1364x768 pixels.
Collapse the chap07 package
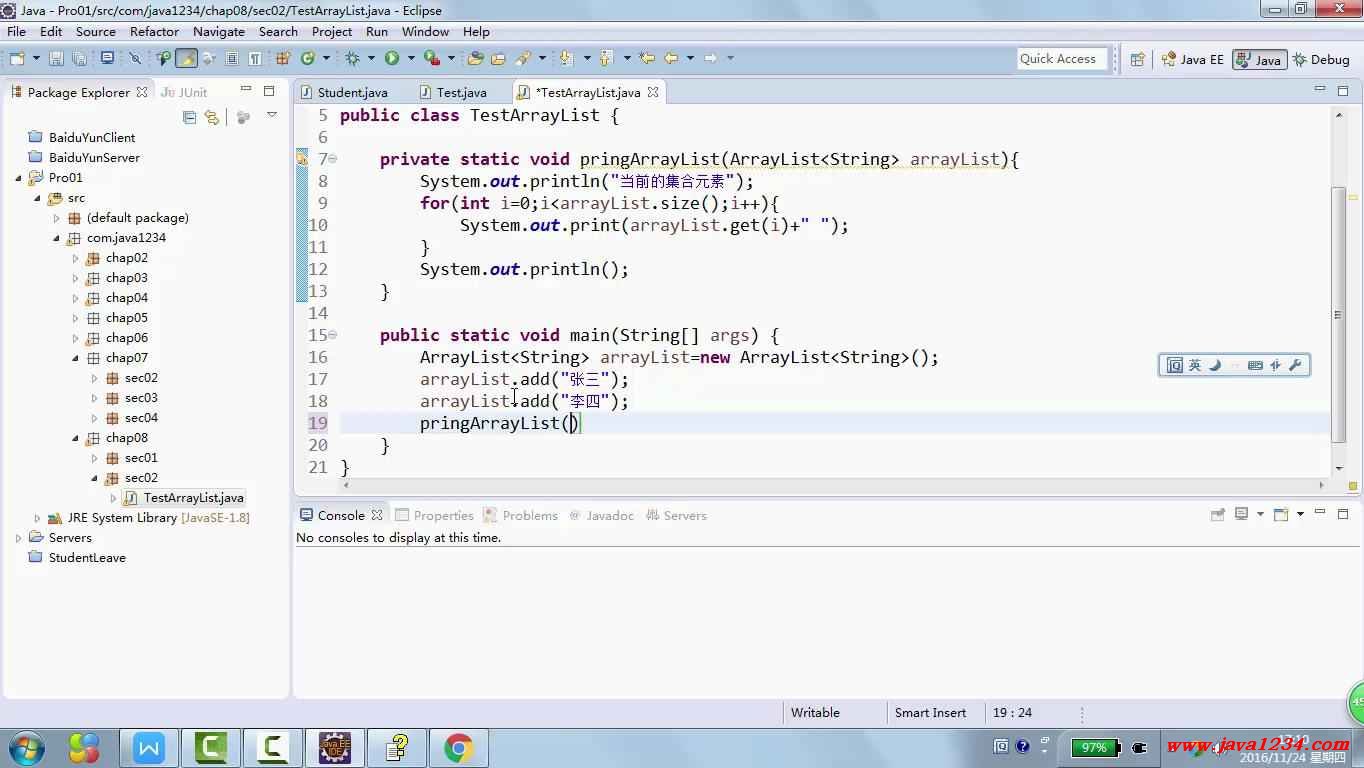pos(75,358)
